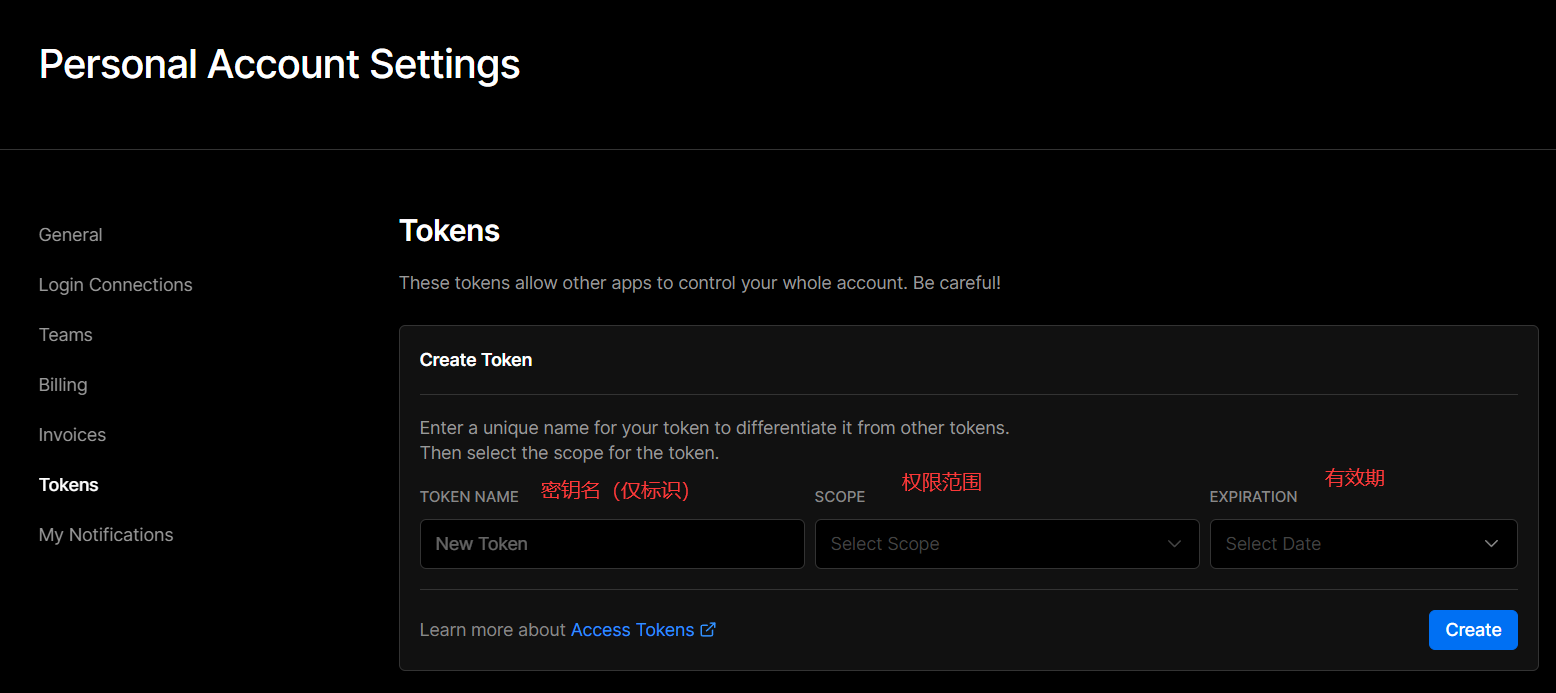Click the SCOPE field label

pyautogui.click(x=840, y=497)
